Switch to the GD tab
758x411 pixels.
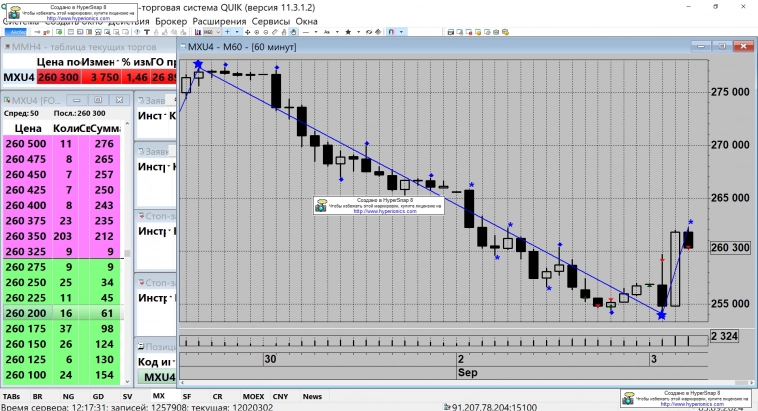[98, 396]
